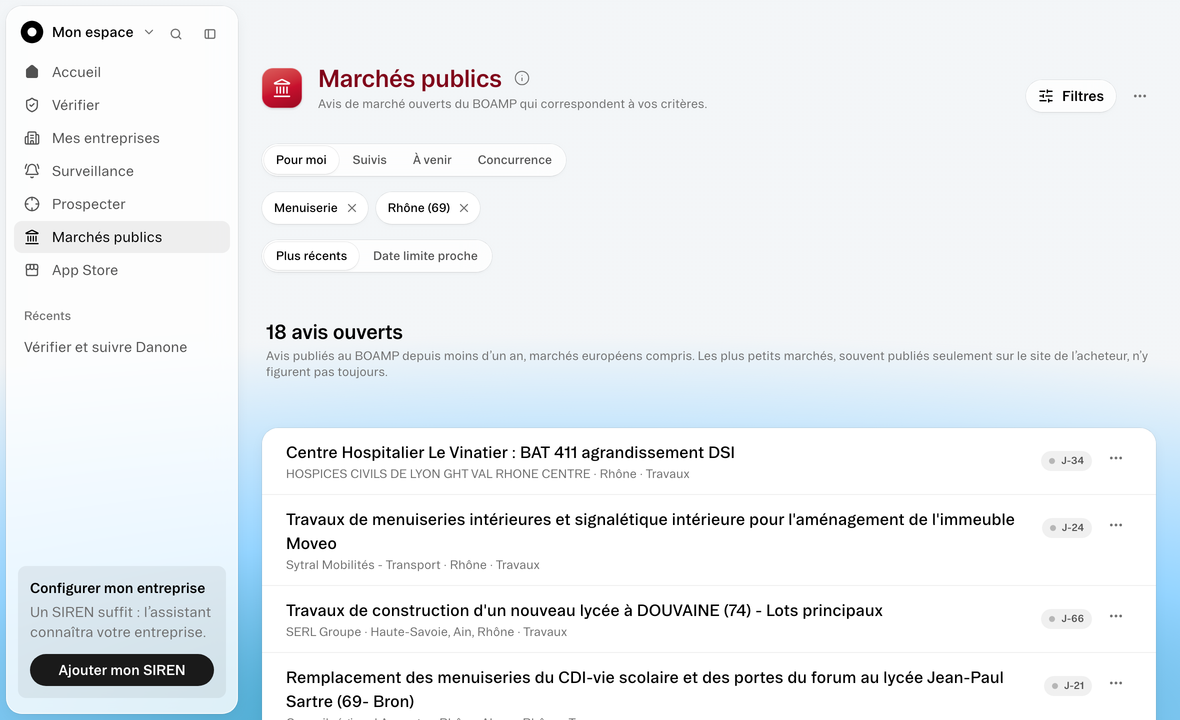Image resolution: width=1180 pixels, height=720 pixels.
Task: Open Surveillance in sidebar
Action: click(x=122, y=172)
